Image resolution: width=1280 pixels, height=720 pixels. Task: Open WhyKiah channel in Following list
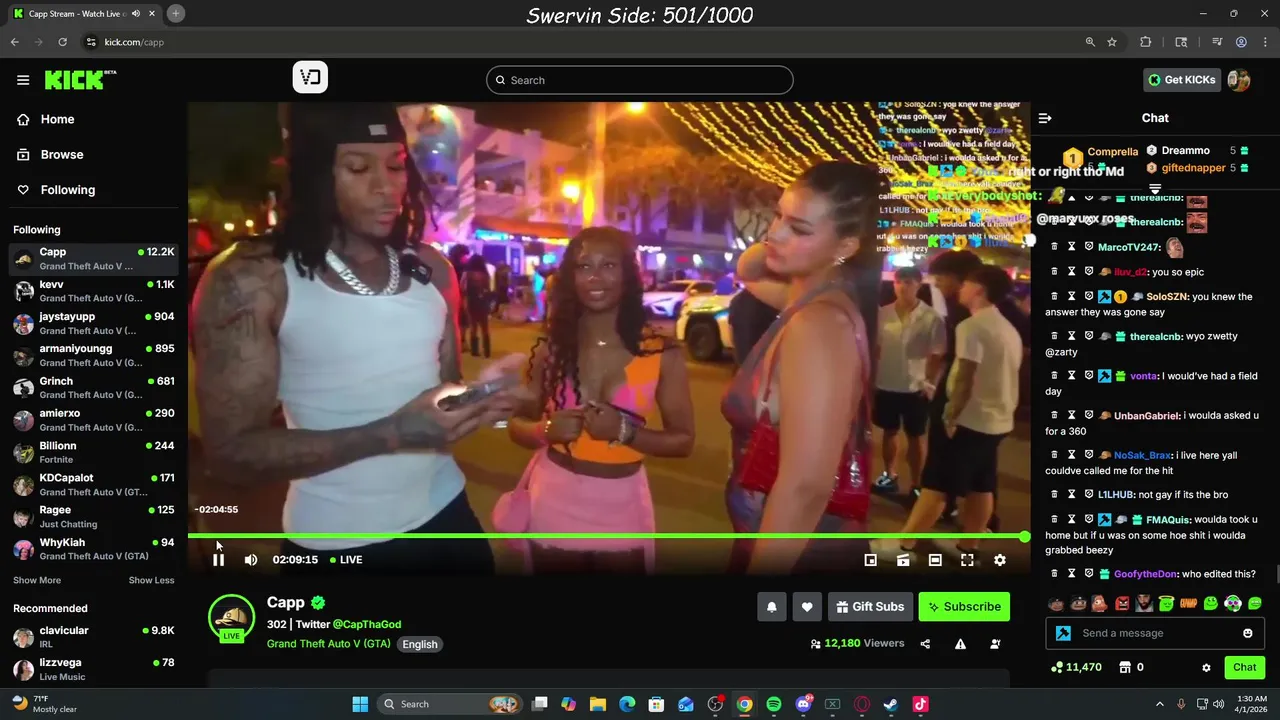point(94,549)
